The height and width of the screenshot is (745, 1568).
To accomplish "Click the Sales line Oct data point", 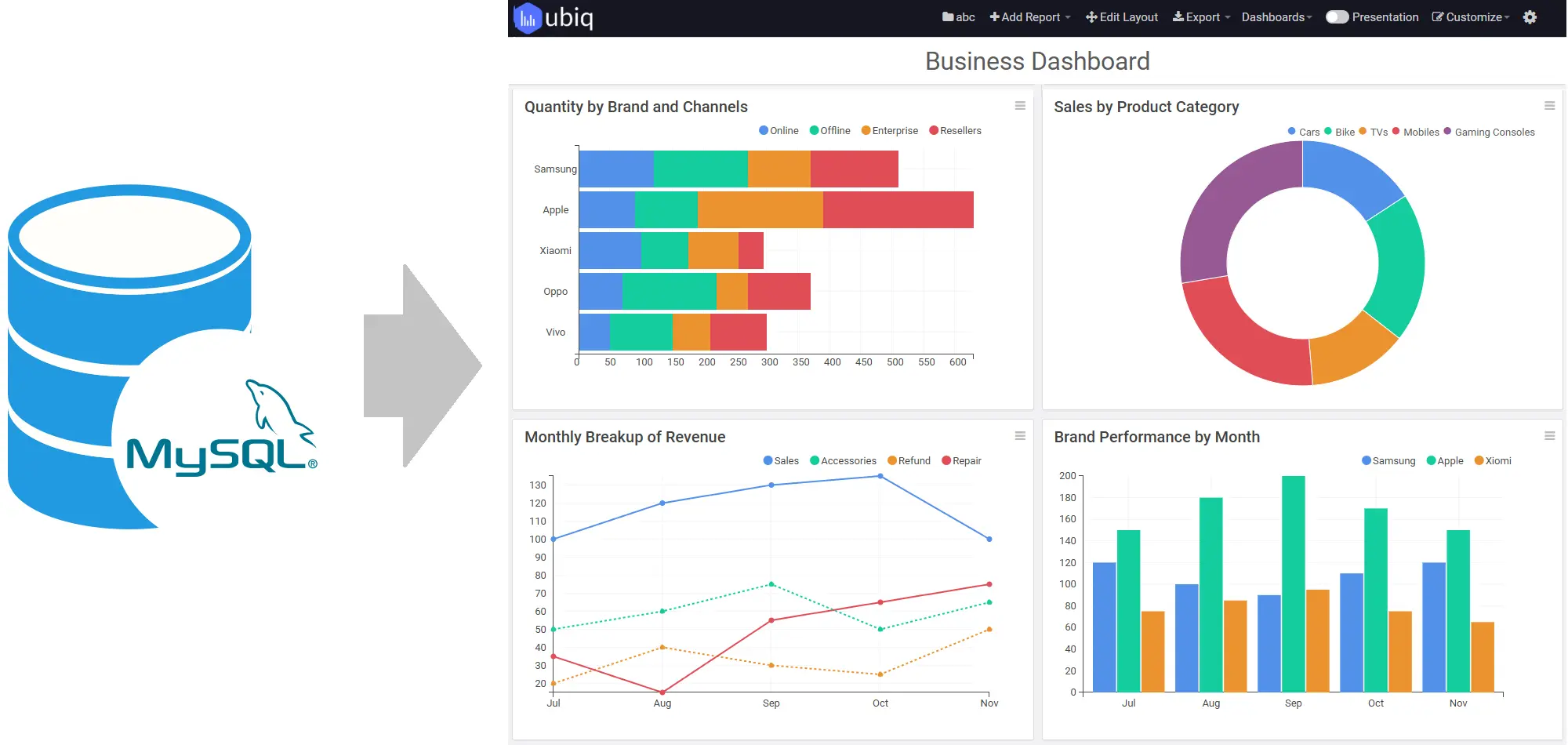I will (x=880, y=476).
